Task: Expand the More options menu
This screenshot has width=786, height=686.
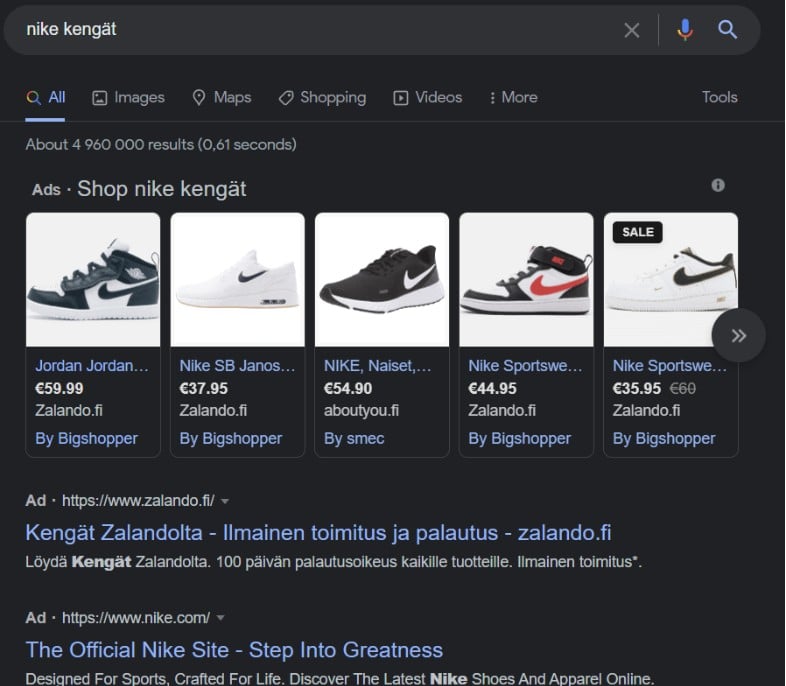Action: click(513, 97)
